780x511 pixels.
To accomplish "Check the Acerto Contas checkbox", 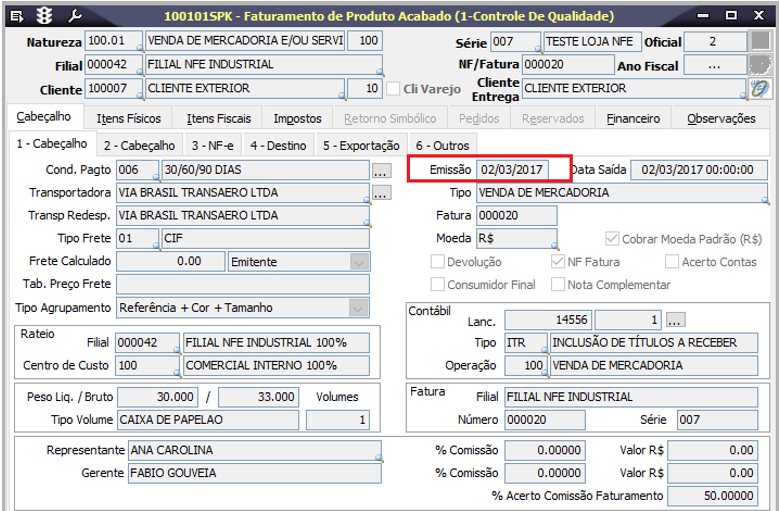I will (672, 262).
